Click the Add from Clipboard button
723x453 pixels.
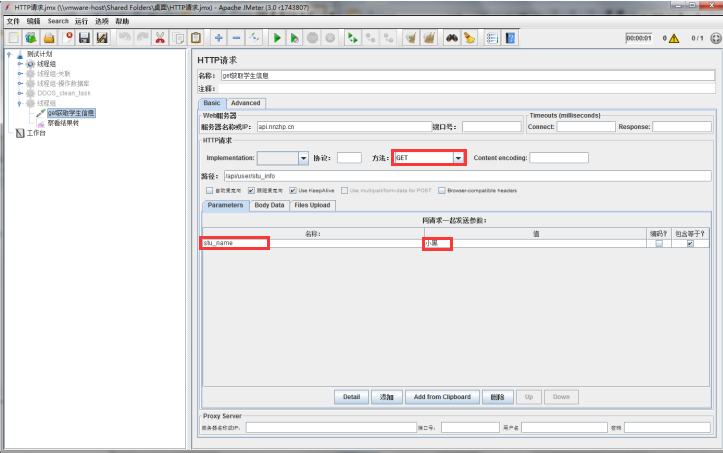442,397
